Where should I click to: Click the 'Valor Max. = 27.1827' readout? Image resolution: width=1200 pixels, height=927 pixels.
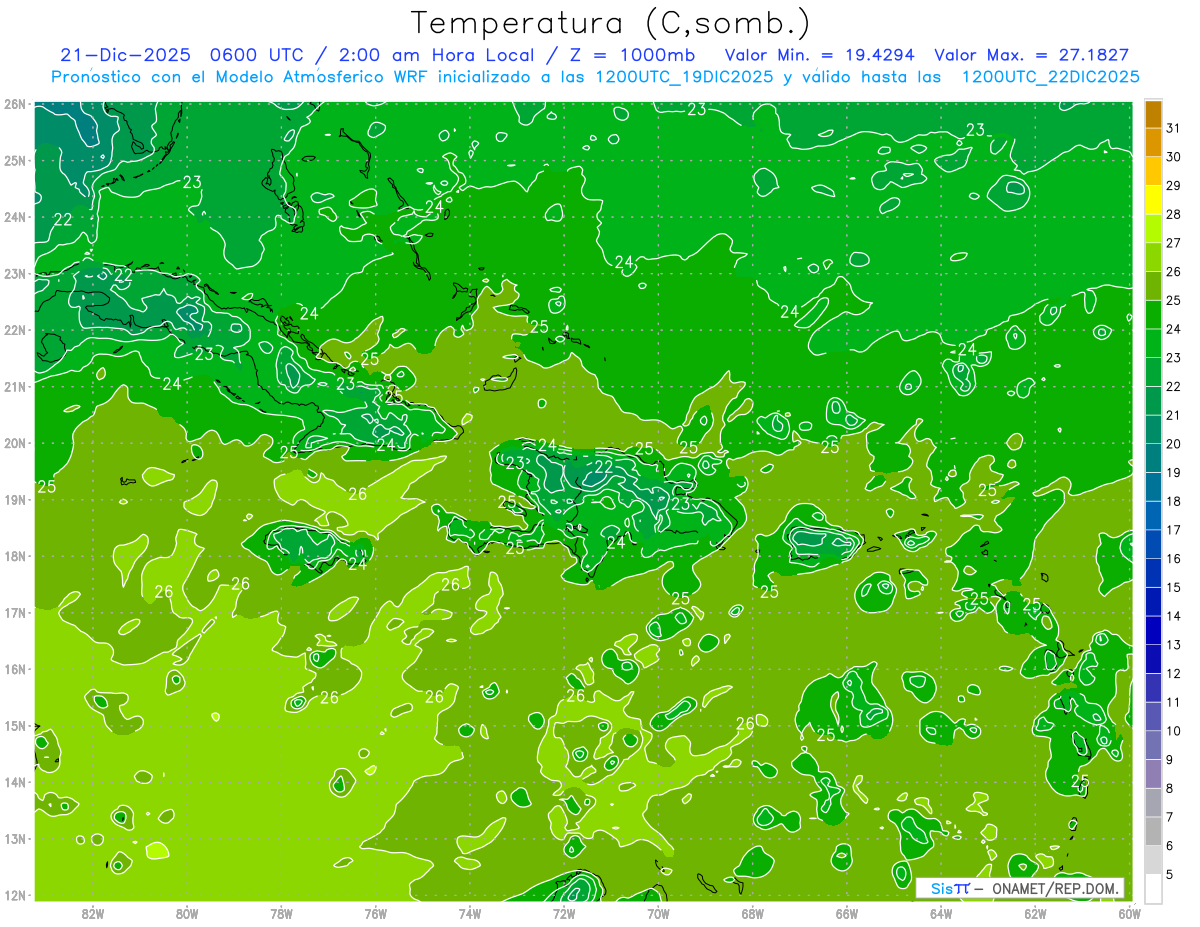coord(1032,55)
